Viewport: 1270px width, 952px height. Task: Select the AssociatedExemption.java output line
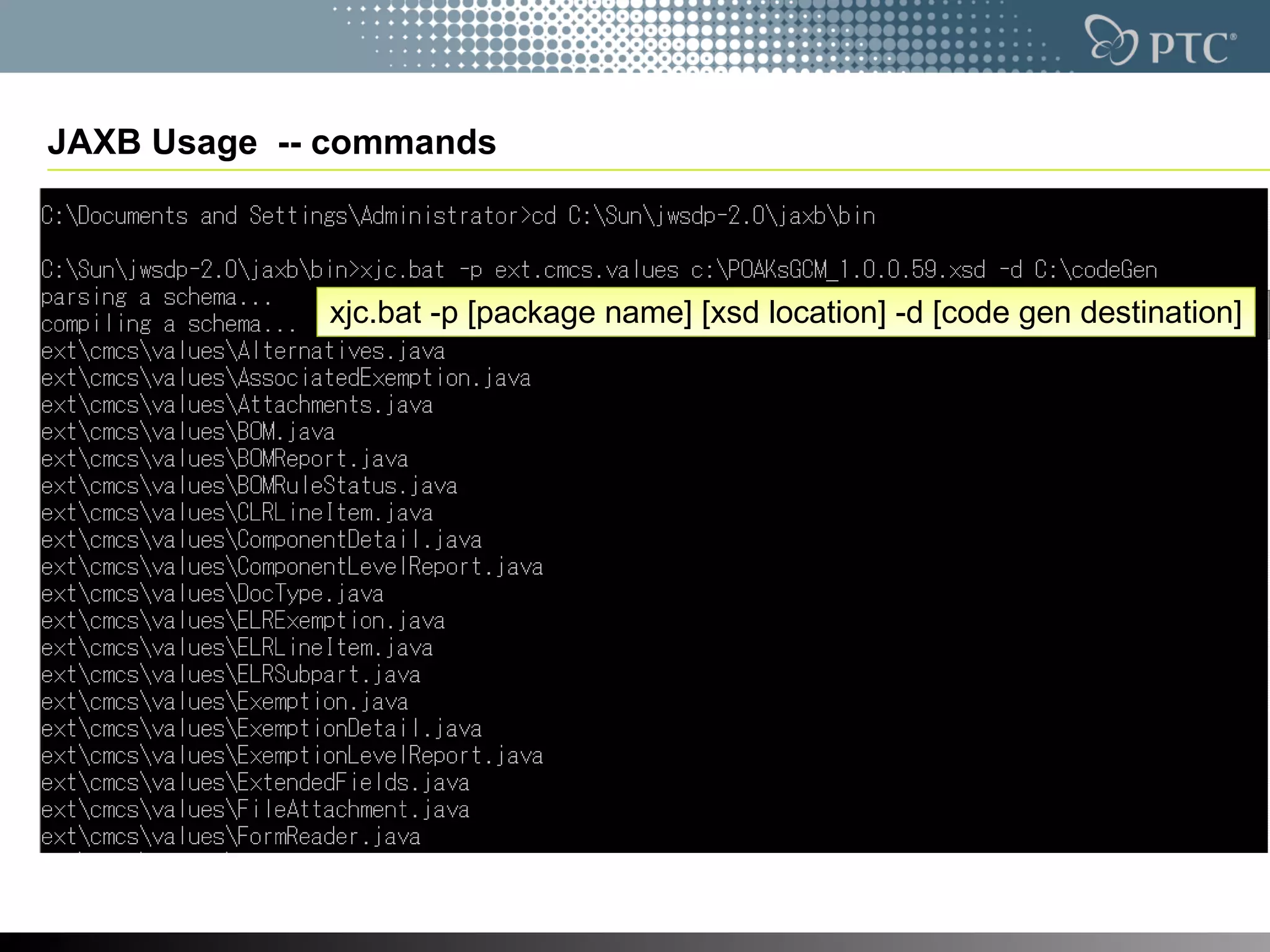tap(286, 378)
